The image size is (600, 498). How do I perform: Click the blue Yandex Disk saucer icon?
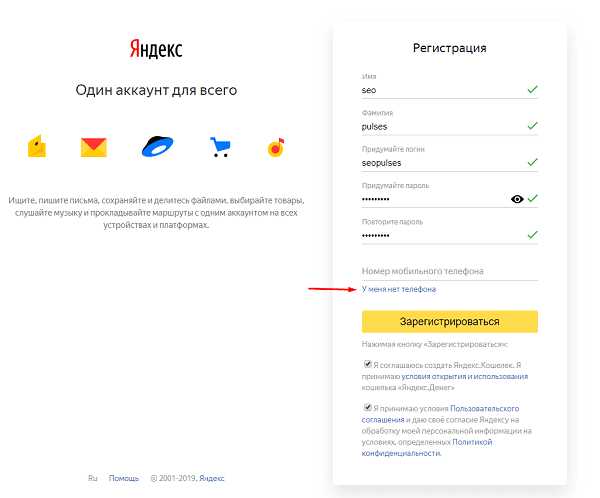pyautogui.click(x=157, y=146)
